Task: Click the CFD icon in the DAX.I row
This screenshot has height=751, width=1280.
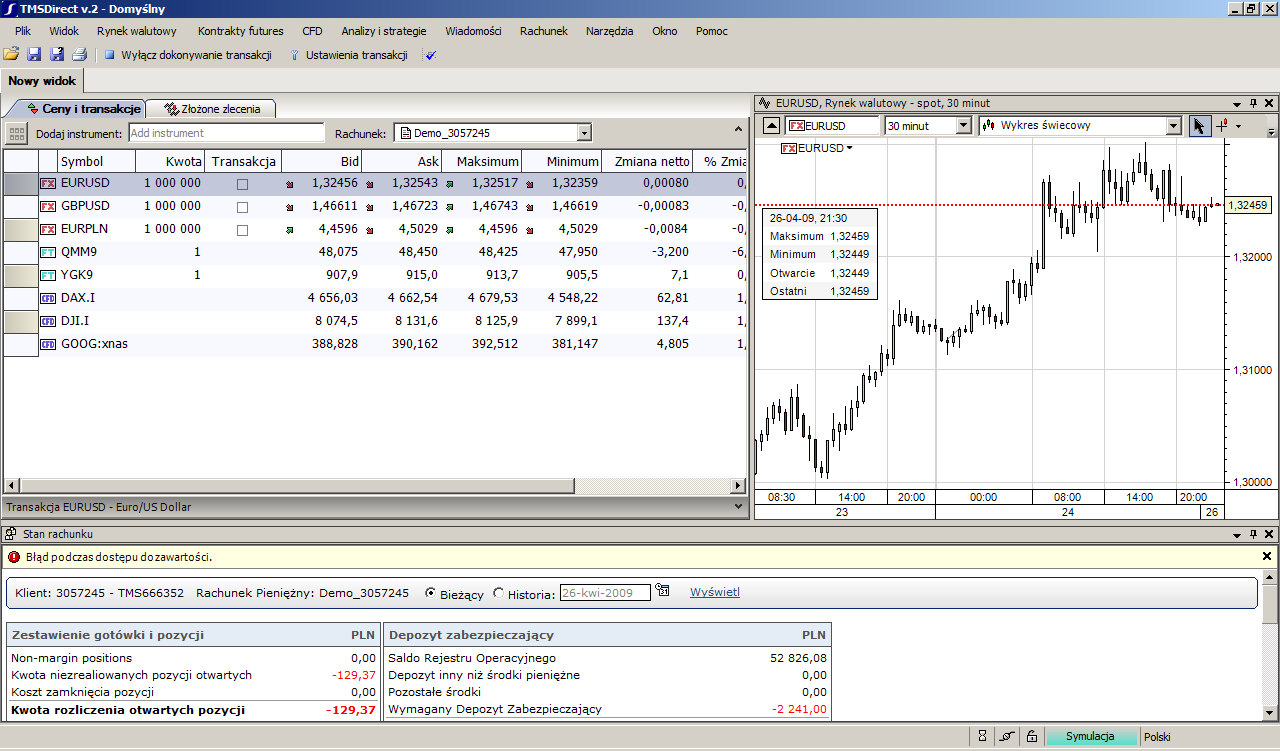Action: point(48,299)
